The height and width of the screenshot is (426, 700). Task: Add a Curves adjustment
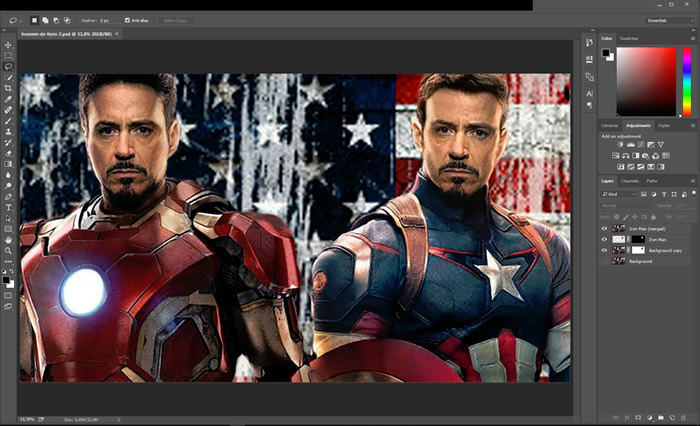pyautogui.click(x=641, y=145)
